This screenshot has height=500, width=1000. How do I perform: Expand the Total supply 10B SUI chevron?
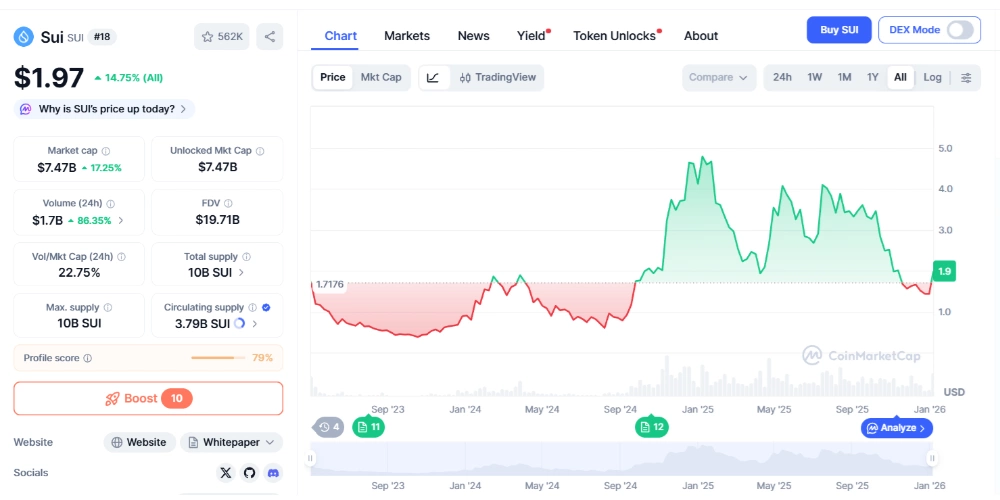tap(241, 272)
